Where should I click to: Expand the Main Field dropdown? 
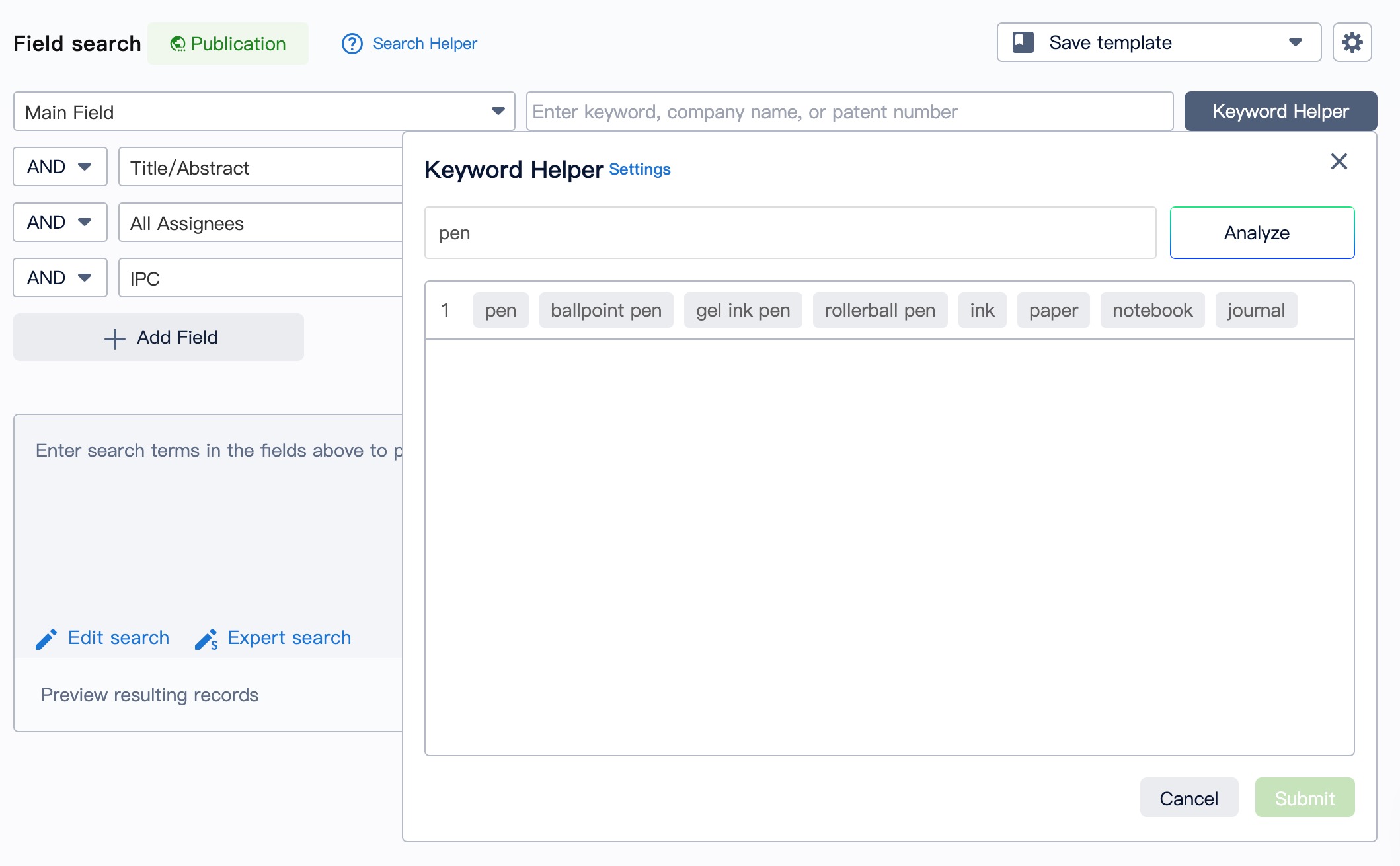pos(498,111)
